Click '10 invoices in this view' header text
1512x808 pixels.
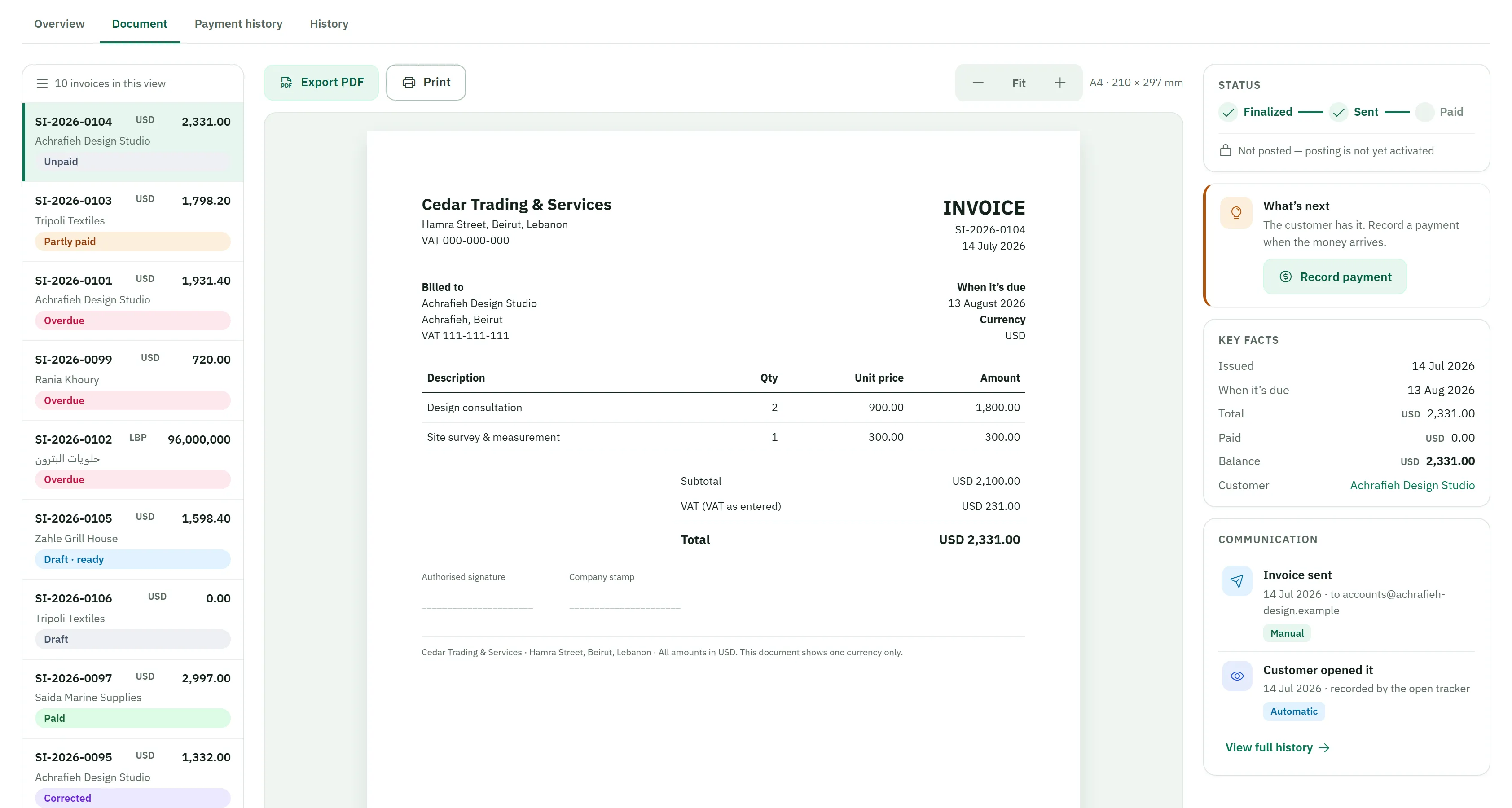point(110,83)
